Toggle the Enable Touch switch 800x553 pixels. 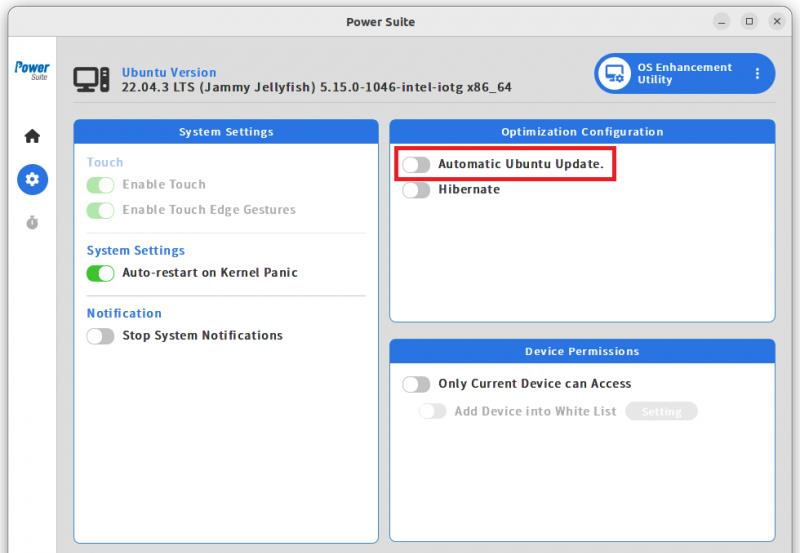(x=100, y=185)
